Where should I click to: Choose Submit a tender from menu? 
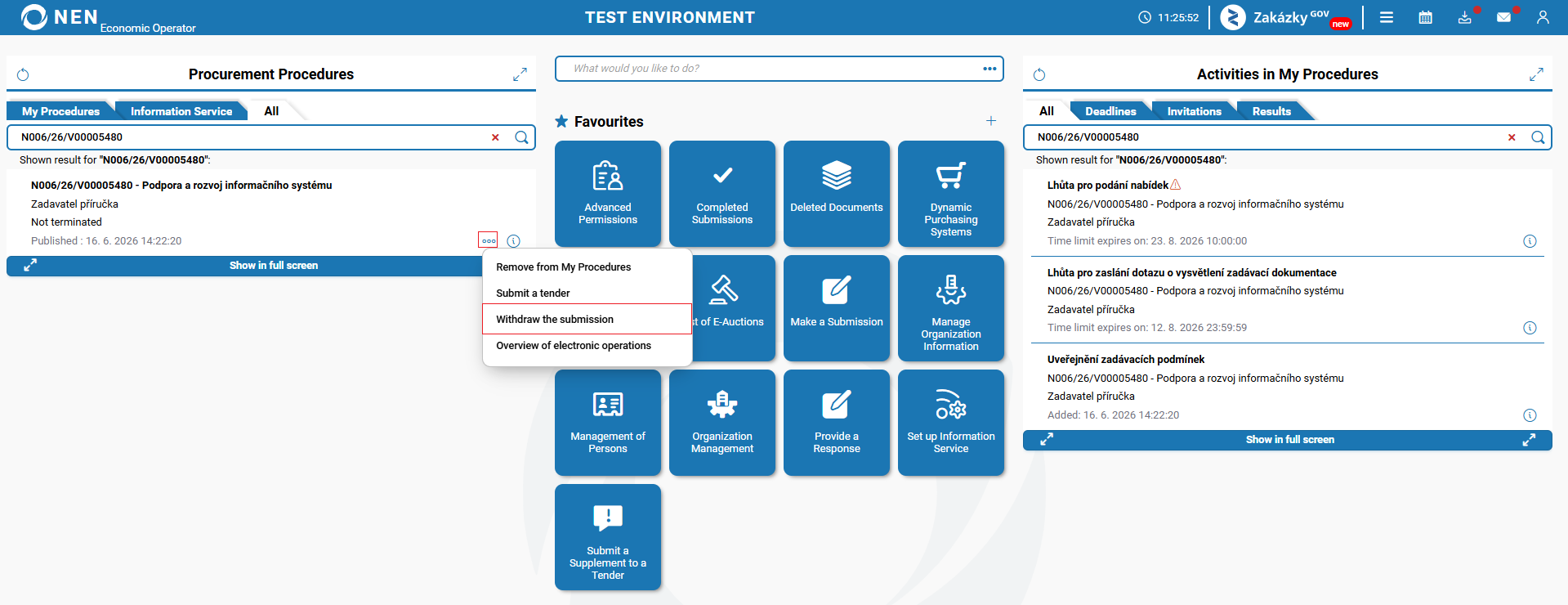[587, 294]
